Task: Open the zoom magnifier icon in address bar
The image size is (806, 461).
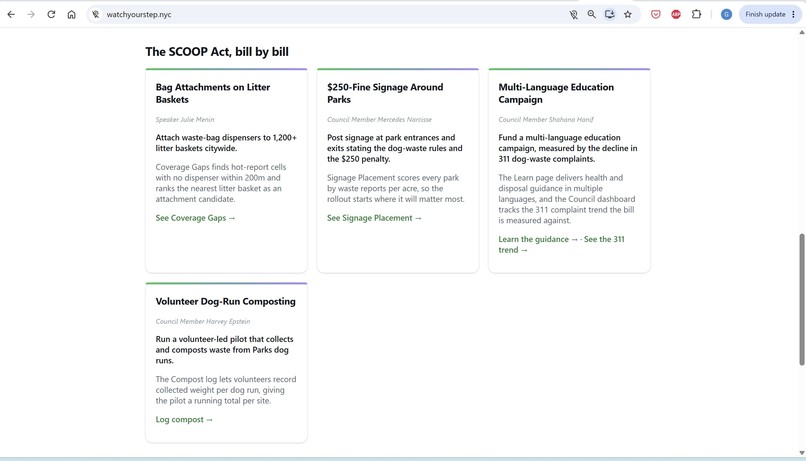Action: point(592,14)
